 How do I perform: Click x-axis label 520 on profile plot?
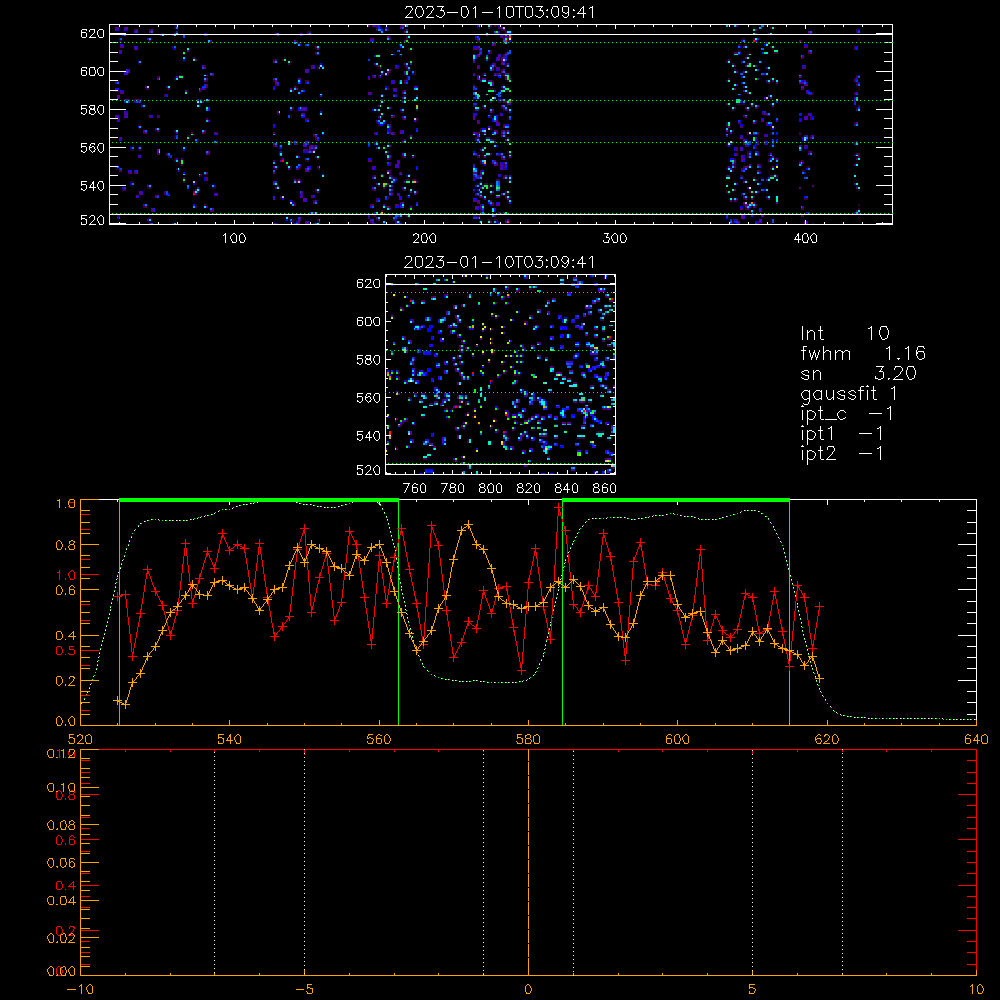[x=80, y=739]
